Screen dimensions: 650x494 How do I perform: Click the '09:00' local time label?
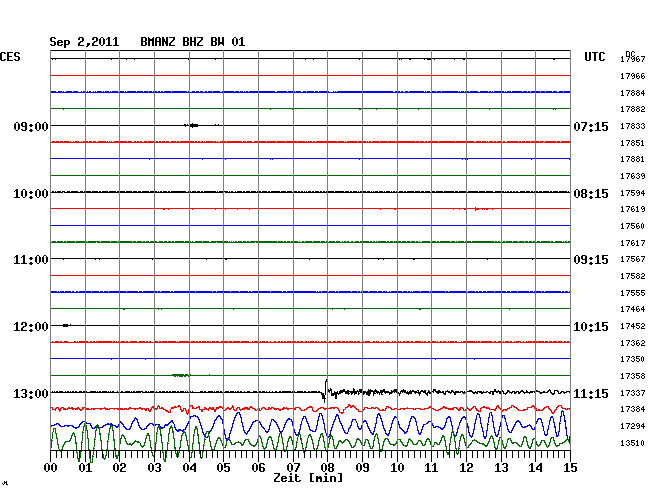(31, 126)
